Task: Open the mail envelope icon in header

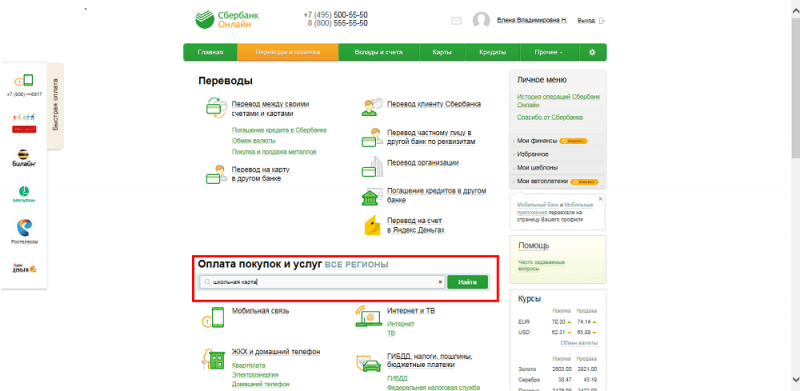Action: [x=456, y=21]
